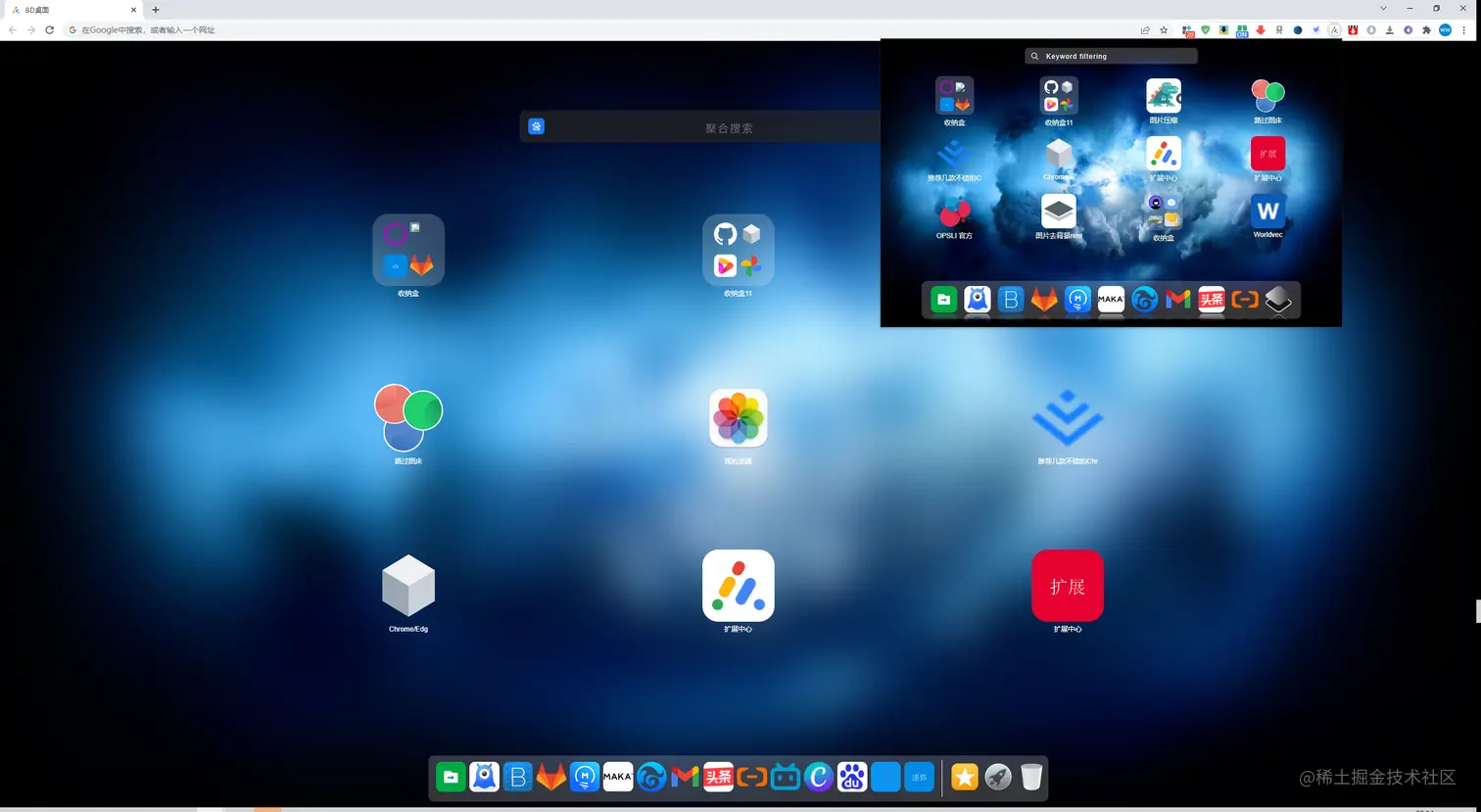Open 推荐几款不错的C shortcut in the popup
Viewport: 1481px width, 812px height.
954,154
